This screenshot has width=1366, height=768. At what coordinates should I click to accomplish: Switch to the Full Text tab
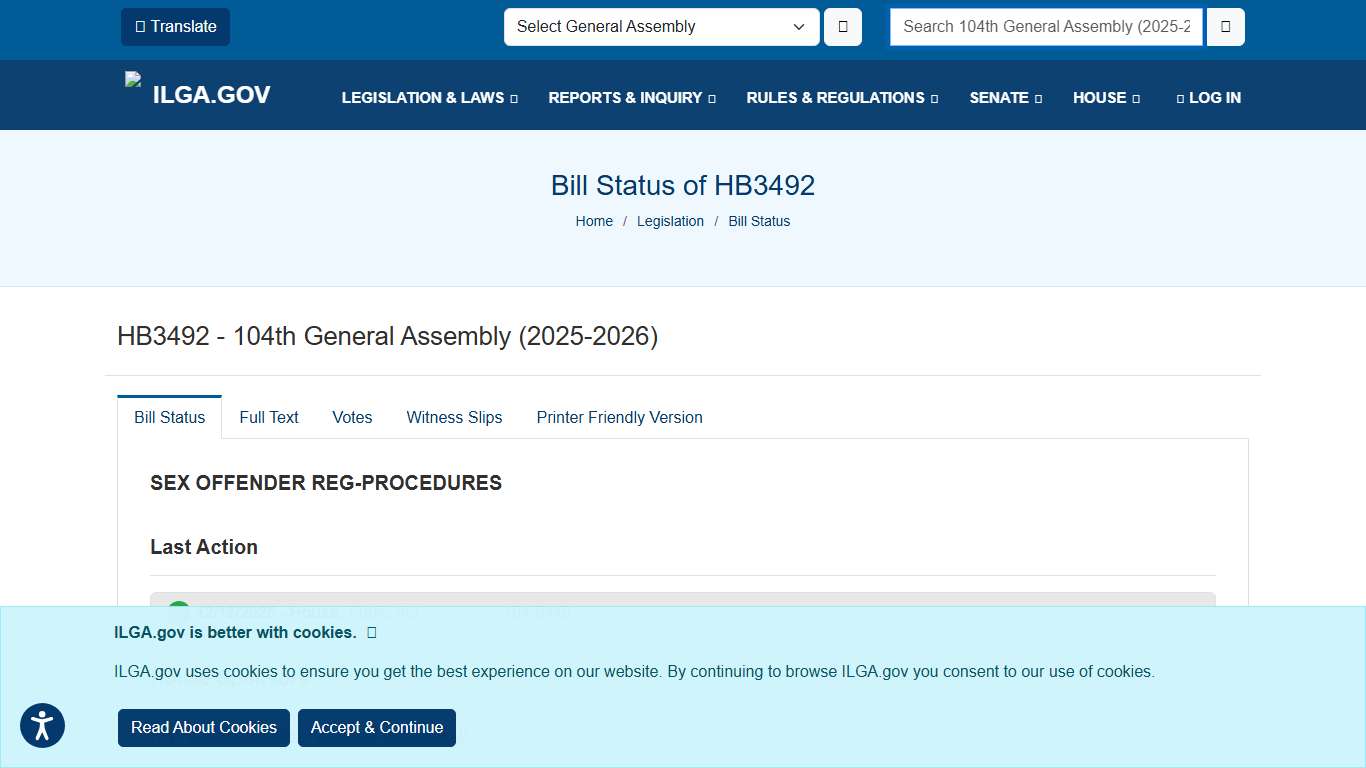[268, 417]
